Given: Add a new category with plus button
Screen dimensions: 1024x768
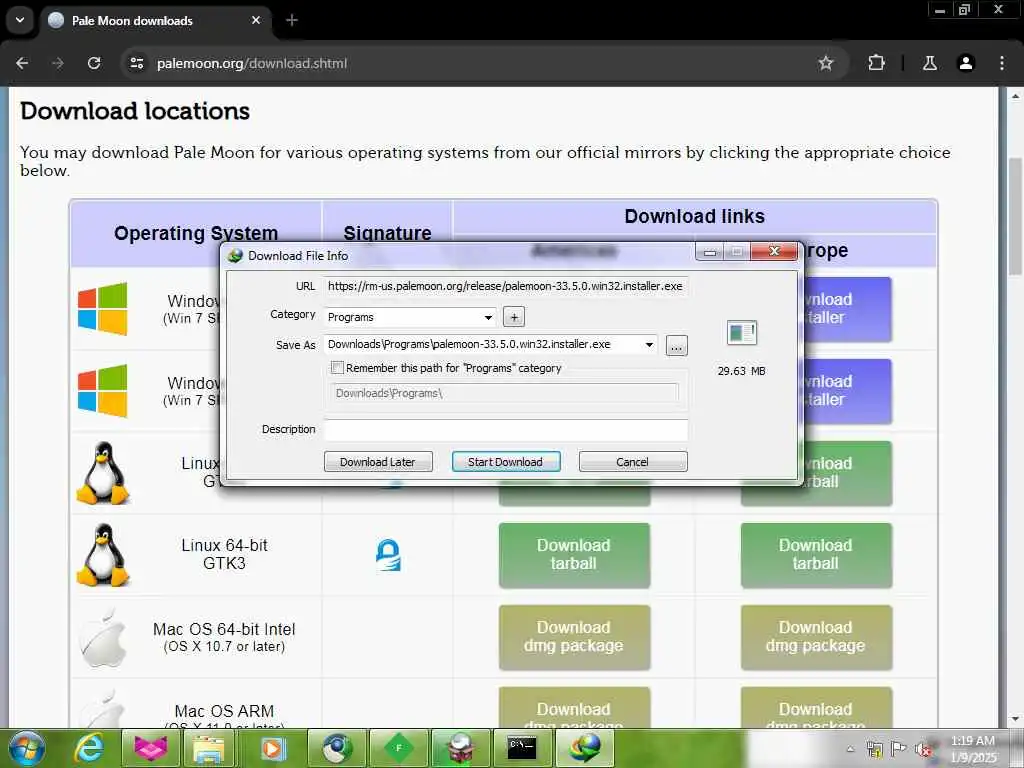Looking at the screenshot, I should click(x=514, y=317).
